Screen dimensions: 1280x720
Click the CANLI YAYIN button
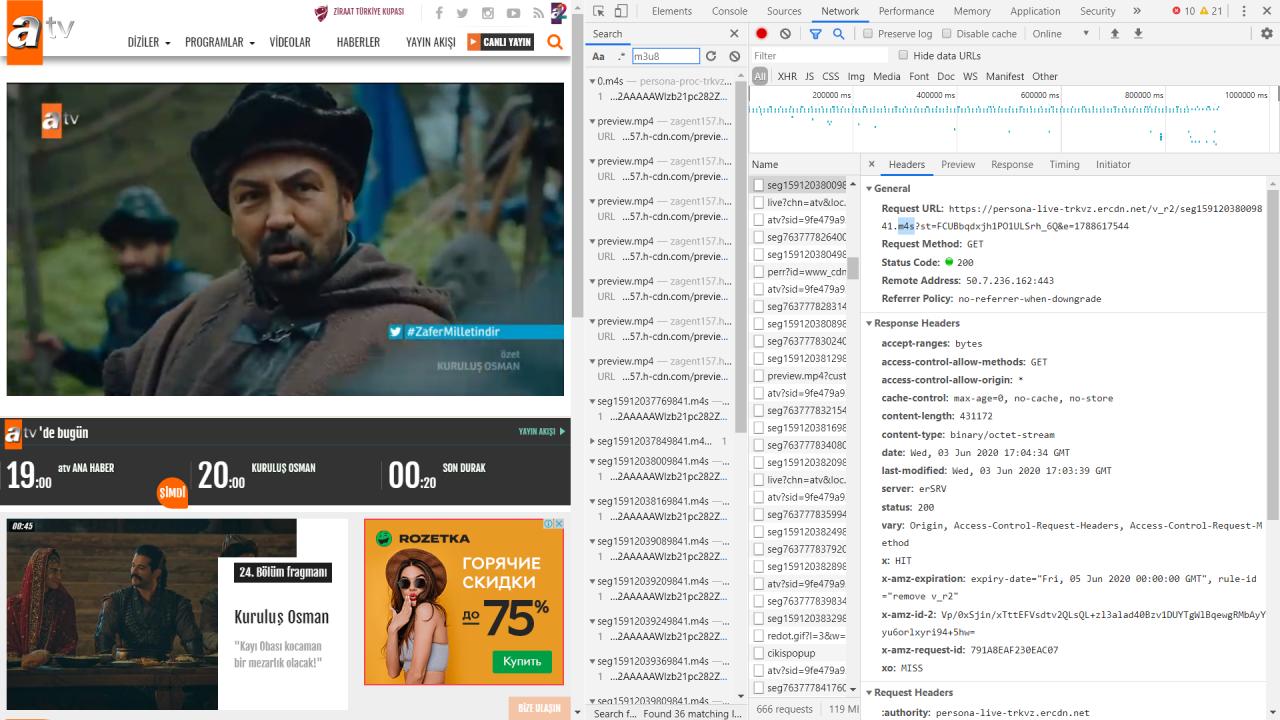pos(500,42)
